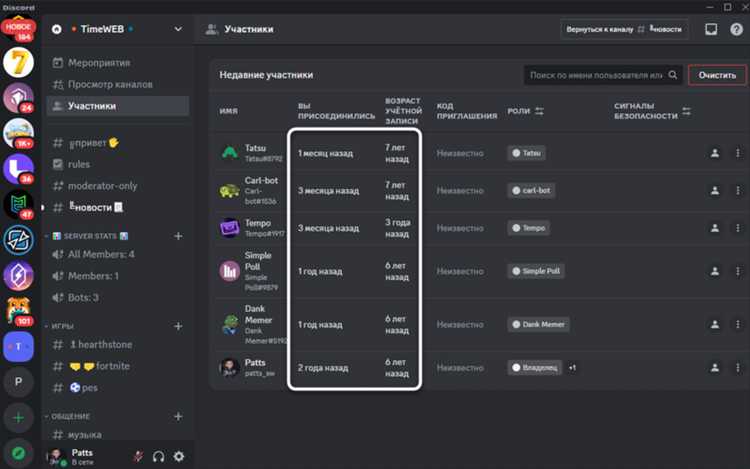Add channel to SERVER STATS category

tap(178, 236)
